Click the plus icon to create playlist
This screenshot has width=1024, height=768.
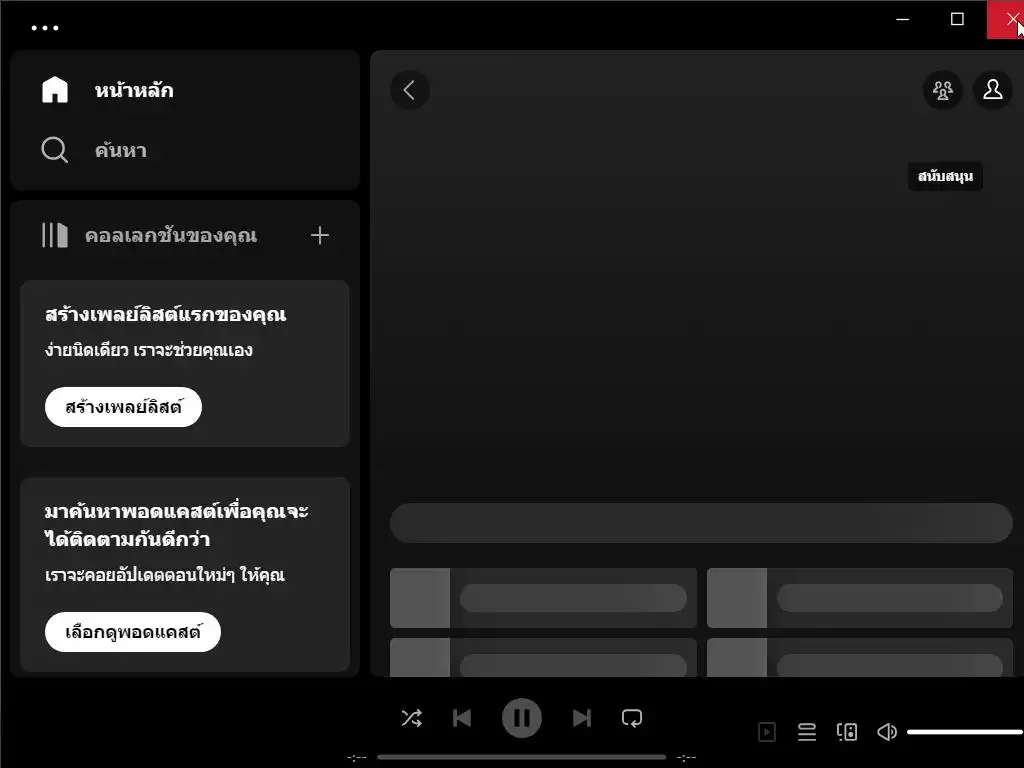(x=319, y=235)
